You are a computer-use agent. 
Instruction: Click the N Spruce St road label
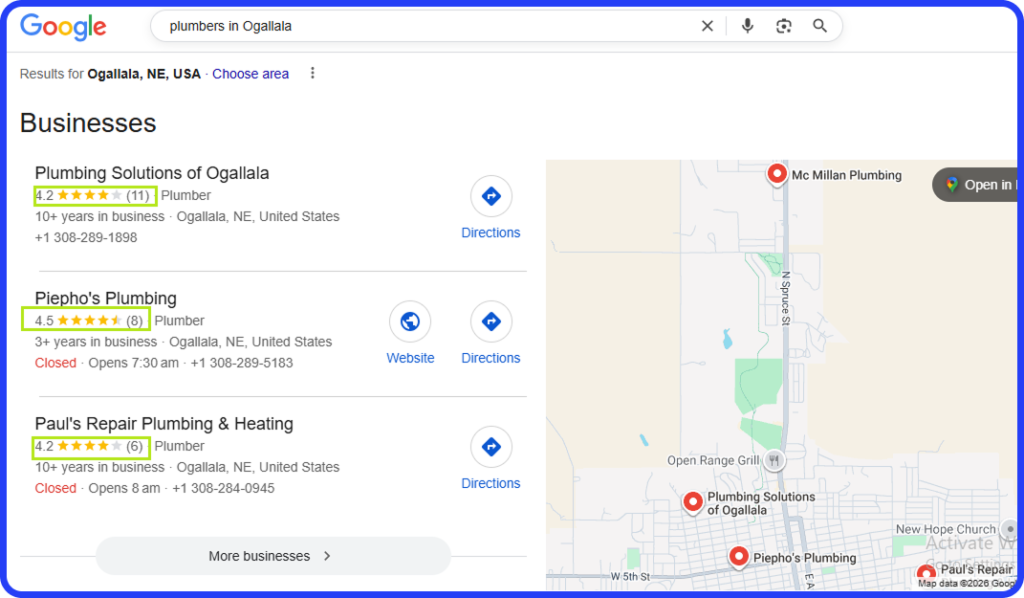786,298
